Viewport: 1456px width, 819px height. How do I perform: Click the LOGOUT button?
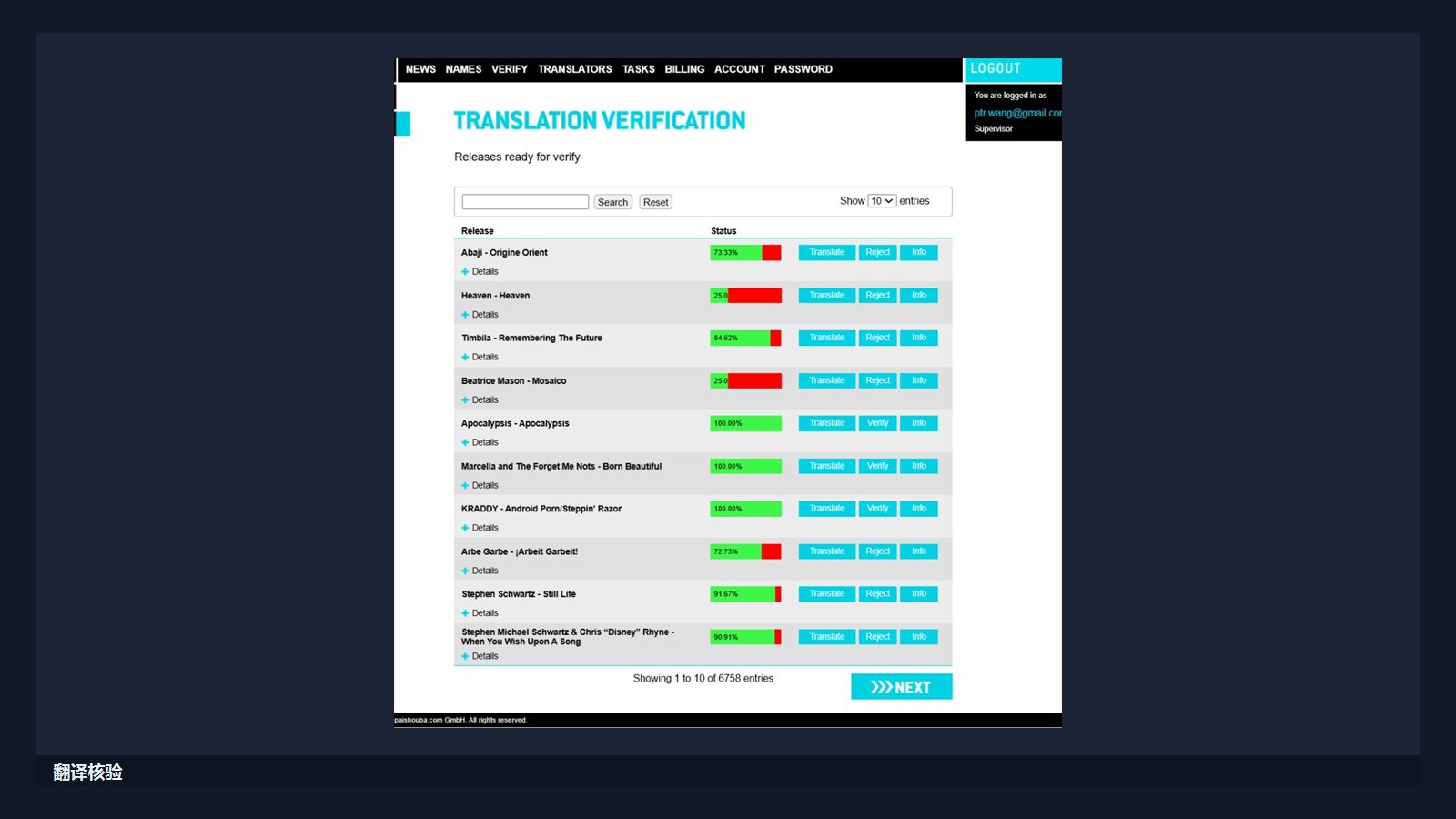point(1013,69)
